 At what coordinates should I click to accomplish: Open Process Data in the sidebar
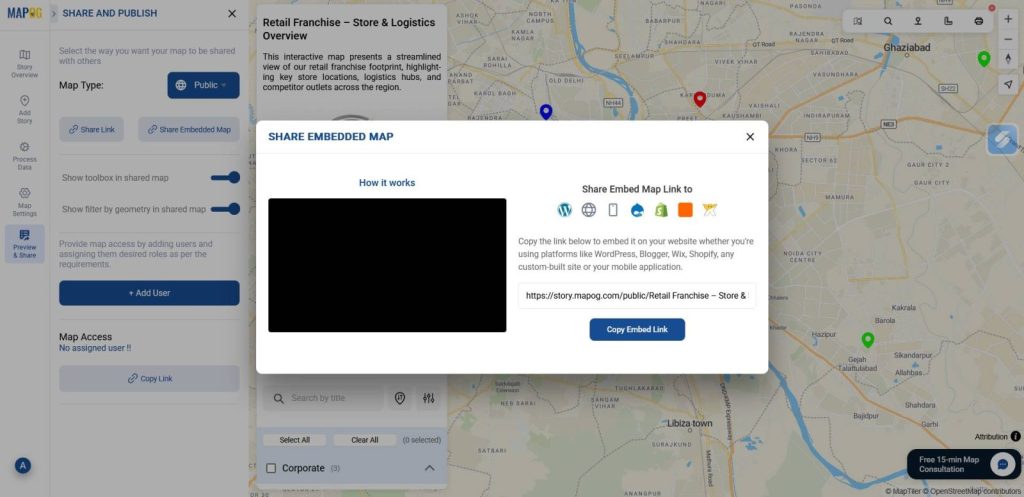pyautogui.click(x=24, y=156)
